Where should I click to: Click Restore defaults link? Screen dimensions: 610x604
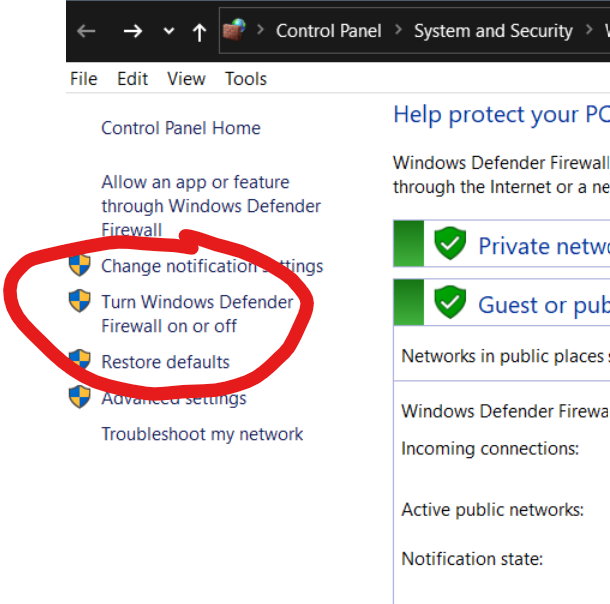[x=165, y=362]
